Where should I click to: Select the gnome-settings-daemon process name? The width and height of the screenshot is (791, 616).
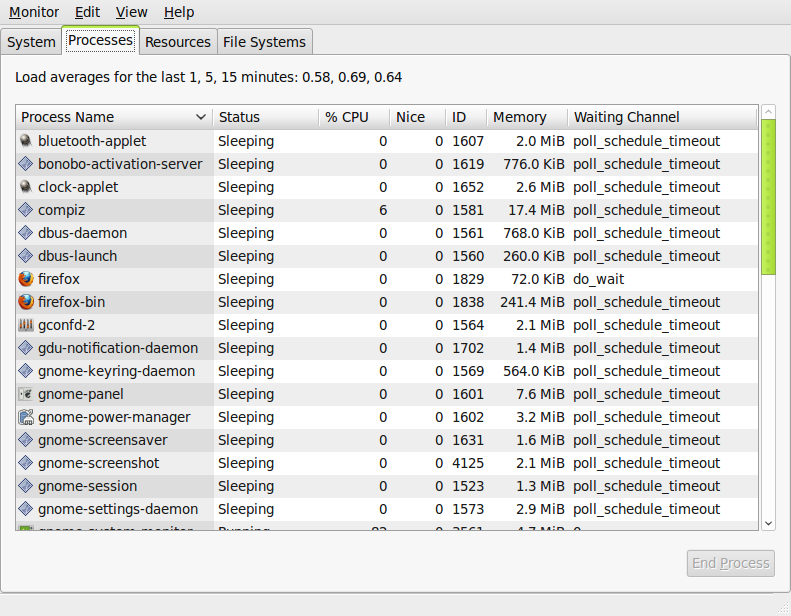coord(118,509)
